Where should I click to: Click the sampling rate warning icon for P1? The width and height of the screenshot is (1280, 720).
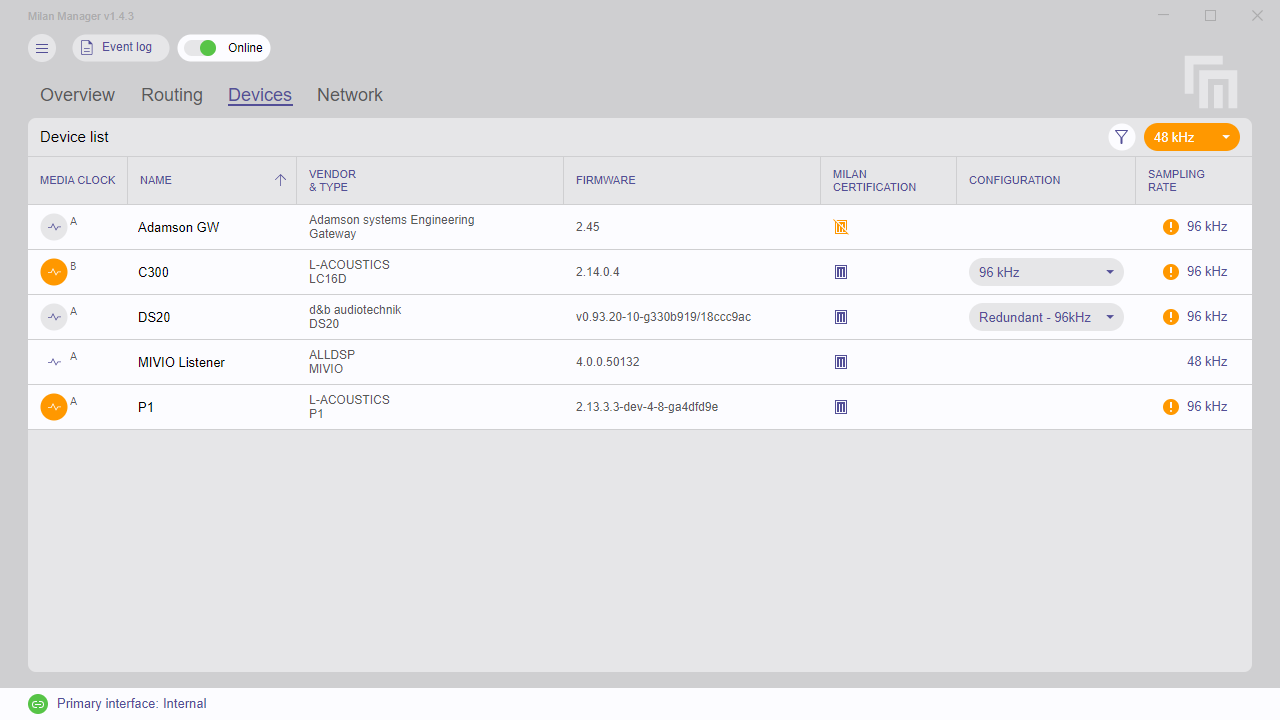(x=1171, y=407)
